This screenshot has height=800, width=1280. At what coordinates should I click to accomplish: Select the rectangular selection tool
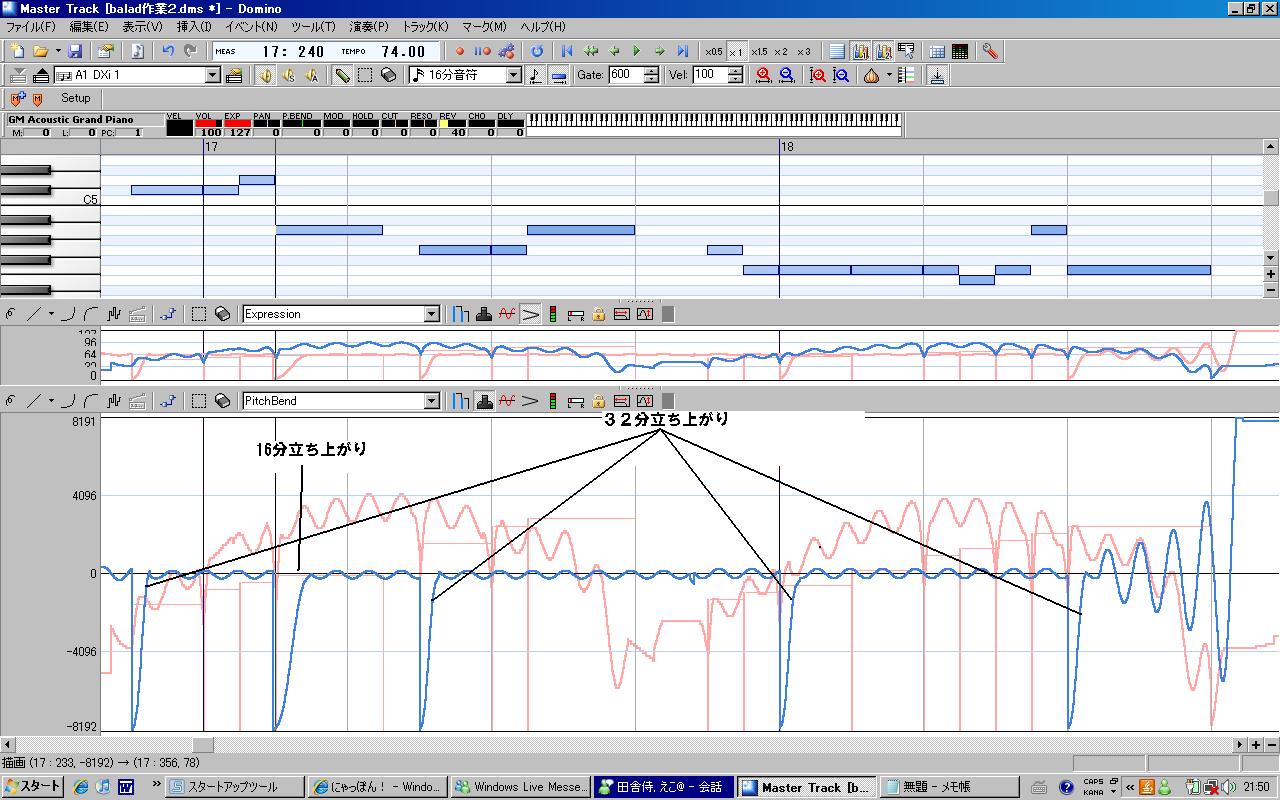pos(366,75)
